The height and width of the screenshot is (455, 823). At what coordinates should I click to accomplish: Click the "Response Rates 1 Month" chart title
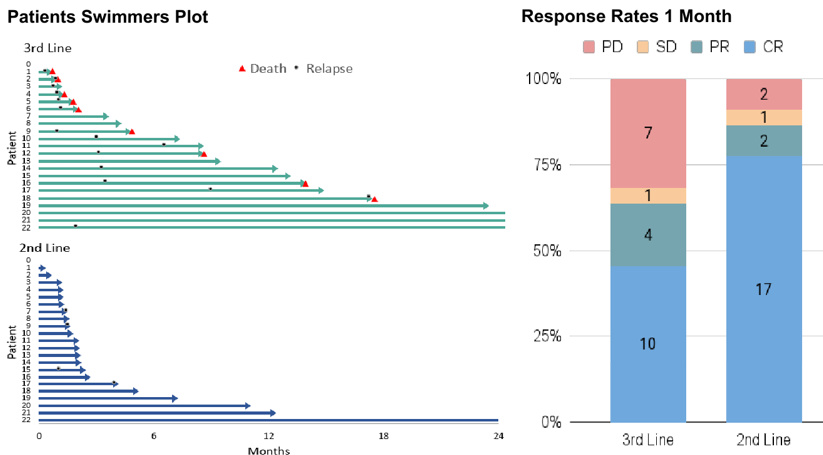click(x=626, y=16)
